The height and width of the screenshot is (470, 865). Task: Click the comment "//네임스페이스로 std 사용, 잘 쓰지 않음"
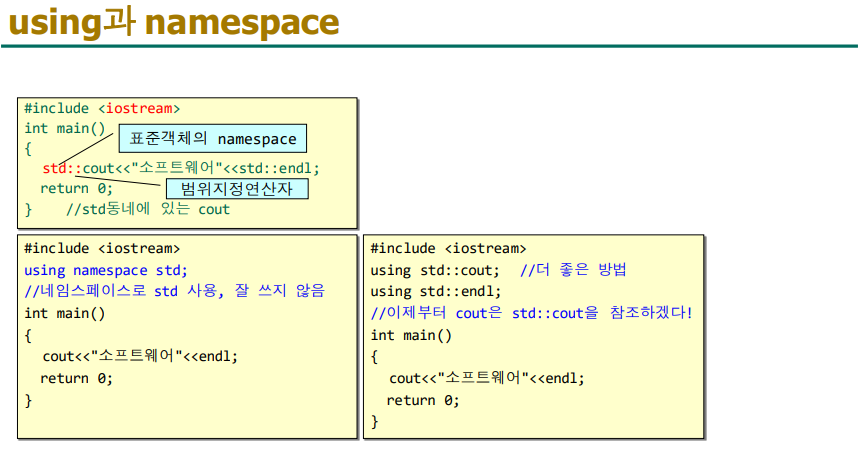click(x=174, y=291)
